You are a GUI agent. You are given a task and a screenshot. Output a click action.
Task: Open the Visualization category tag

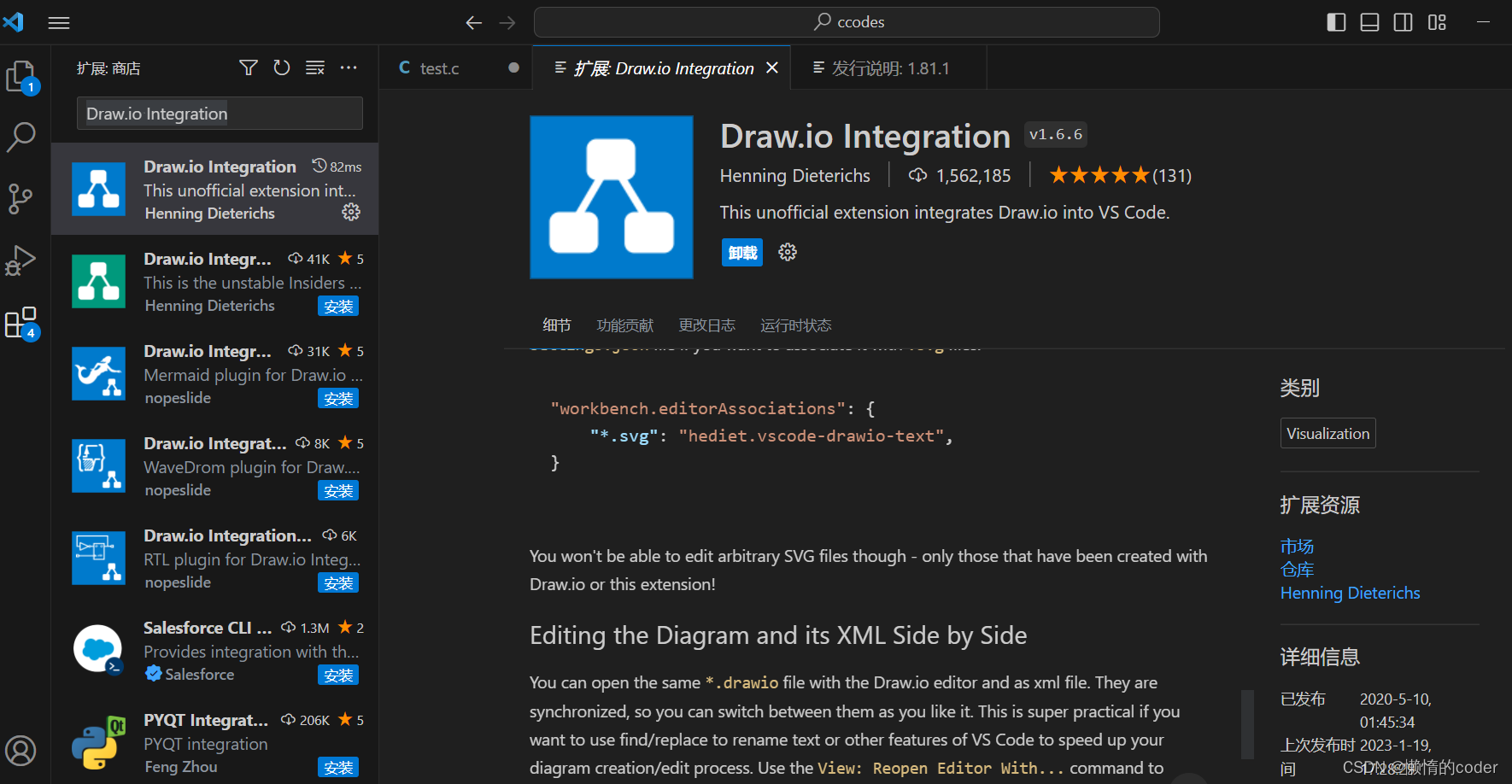[1327, 433]
